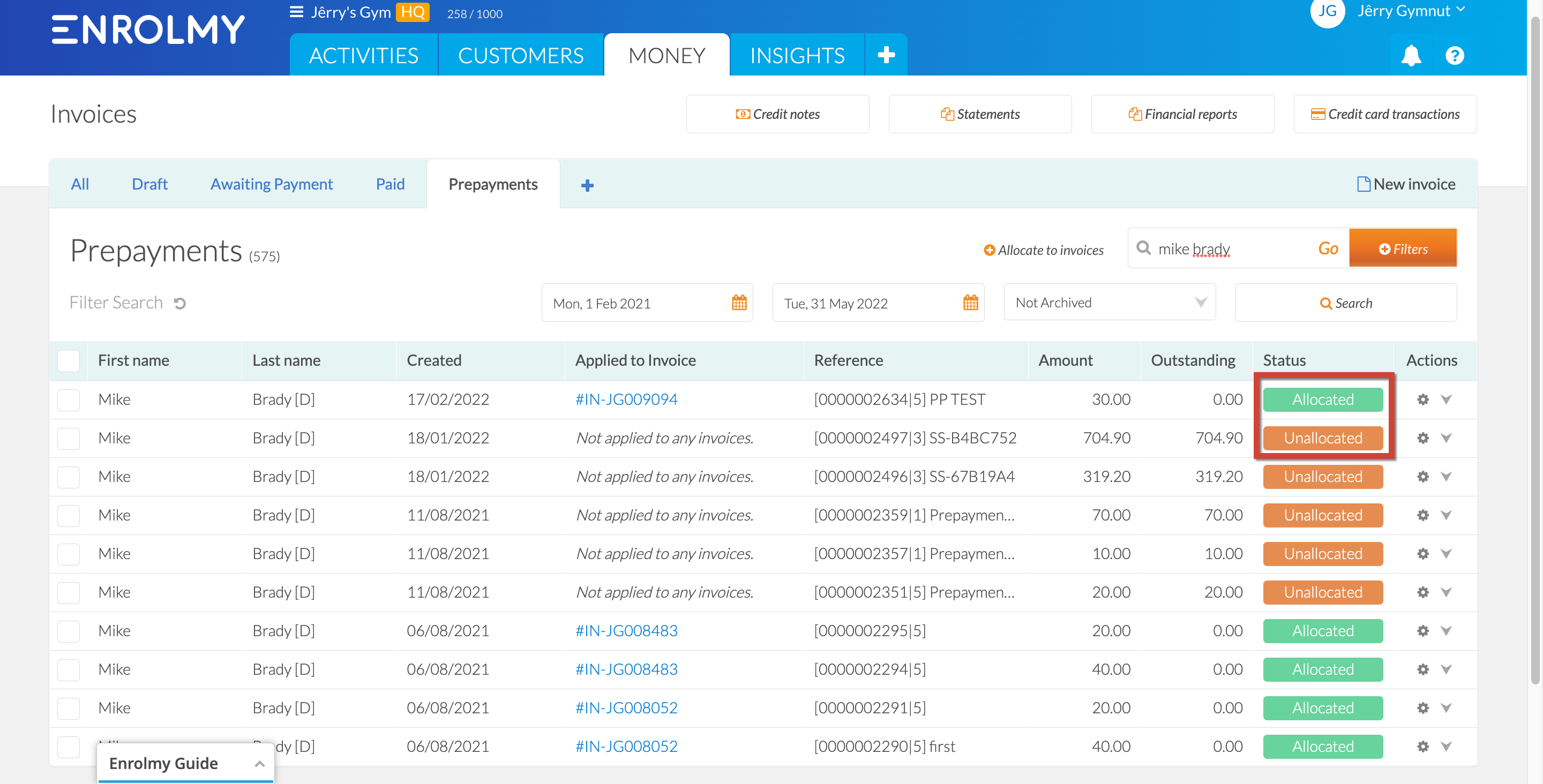Click the plus tab next to Insights
Image resolution: width=1543 pixels, height=784 pixels.
(886, 55)
